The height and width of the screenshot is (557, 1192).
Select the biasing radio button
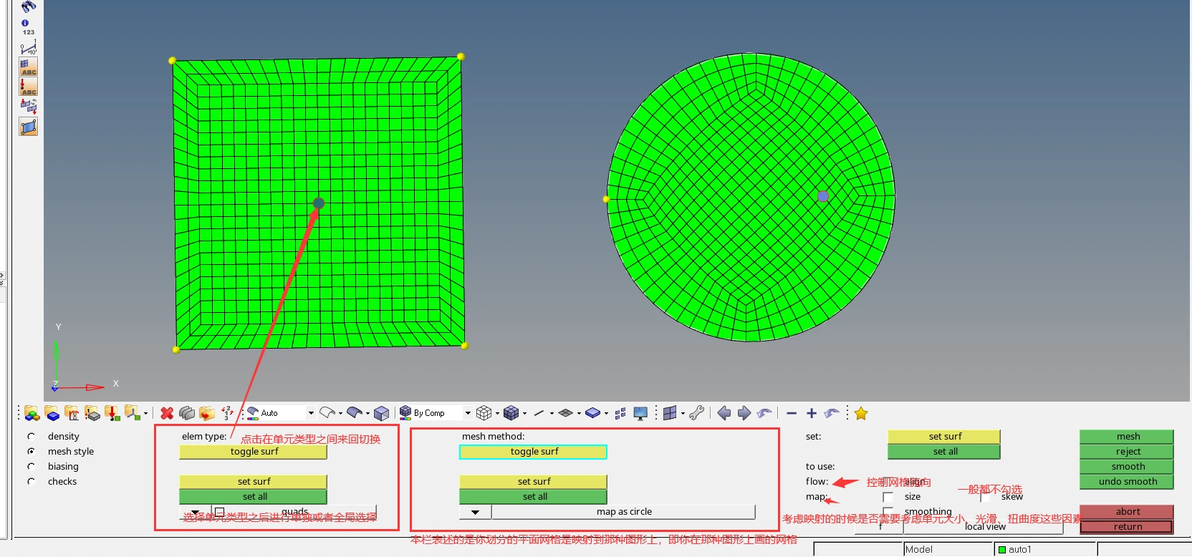31,467
